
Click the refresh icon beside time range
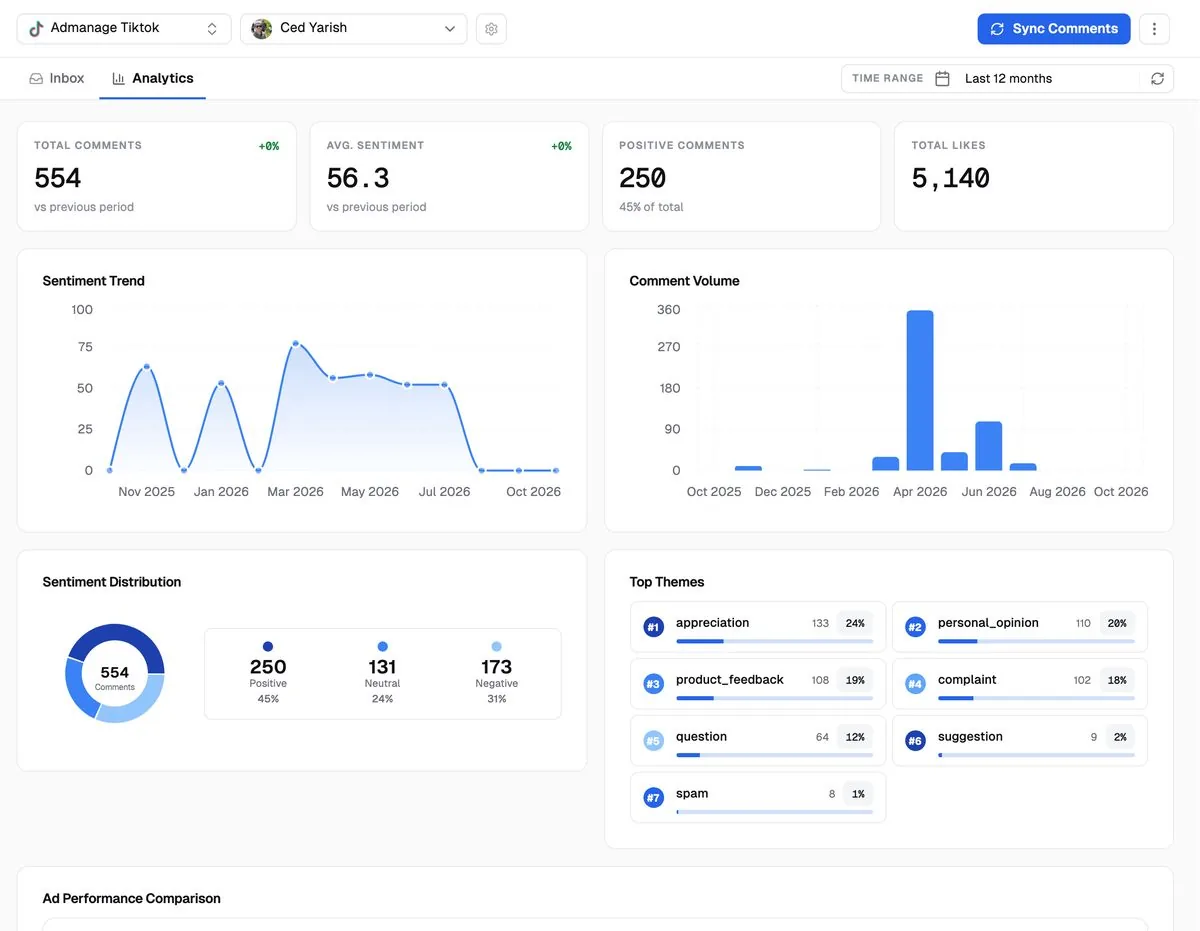tap(1157, 79)
